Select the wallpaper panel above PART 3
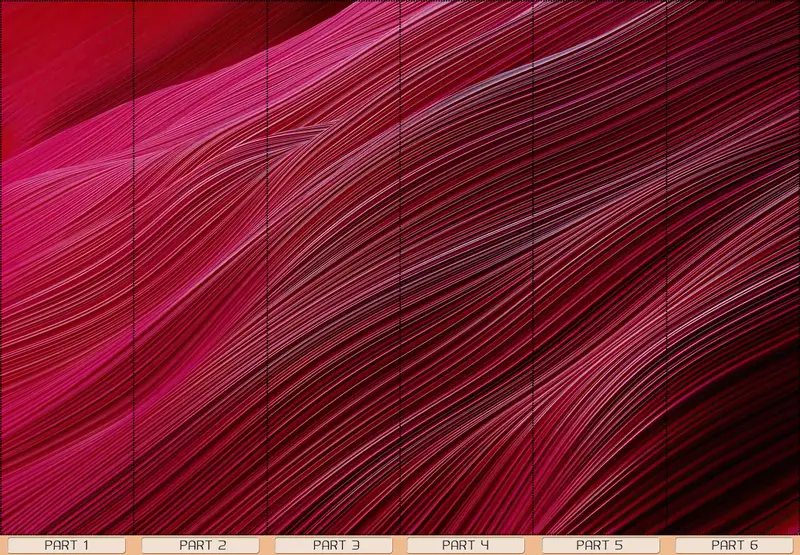The image size is (800, 555). click(x=334, y=267)
